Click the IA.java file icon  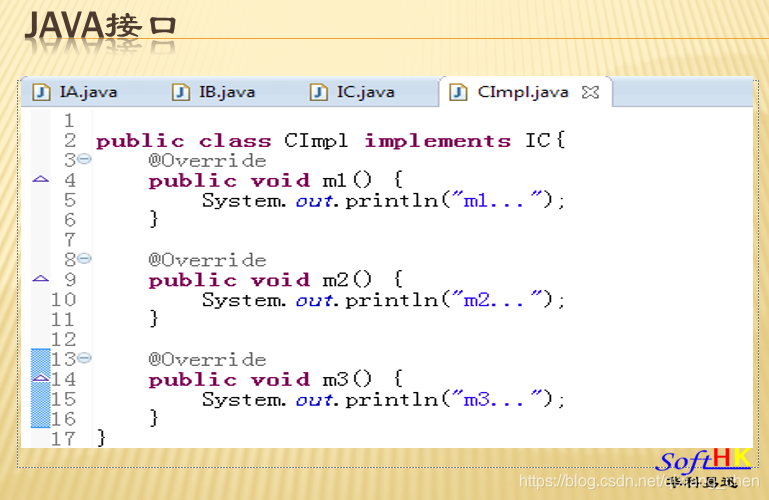pyautogui.click(x=41, y=92)
